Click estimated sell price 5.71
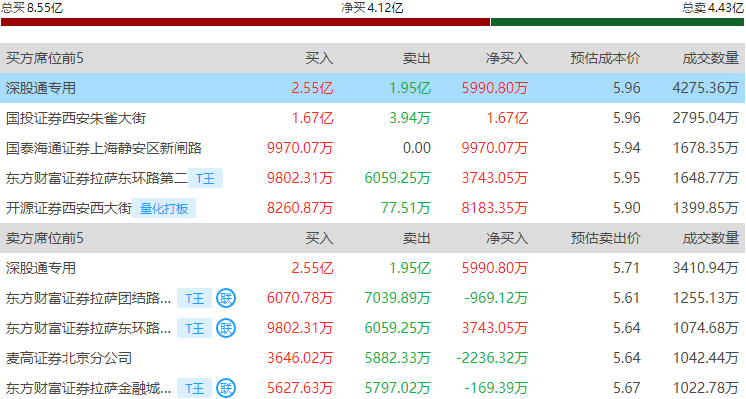The width and height of the screenshot is (746, 399). point(627,268)
